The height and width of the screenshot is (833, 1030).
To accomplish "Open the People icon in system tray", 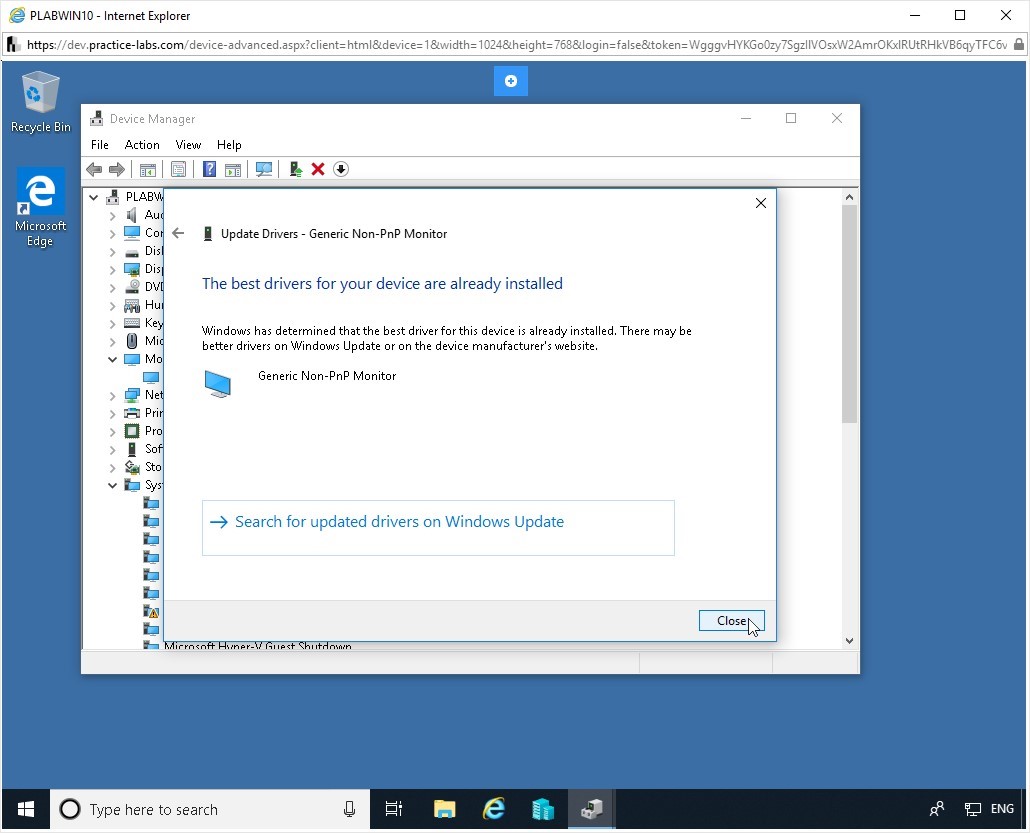I will [x=937, y=809].
